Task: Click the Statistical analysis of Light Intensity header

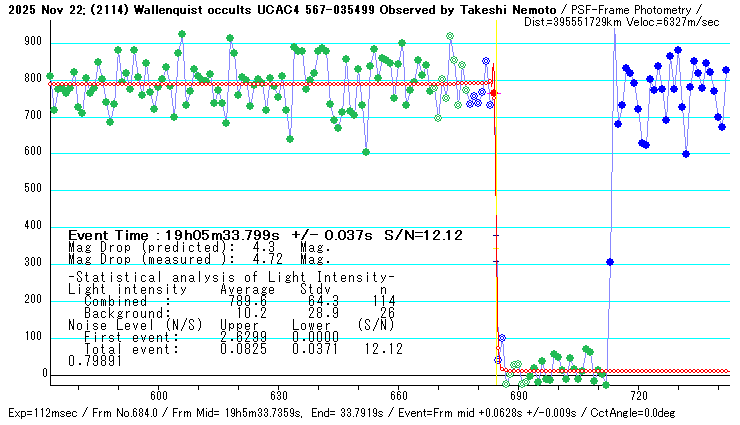Action: (x=231, y=277)
